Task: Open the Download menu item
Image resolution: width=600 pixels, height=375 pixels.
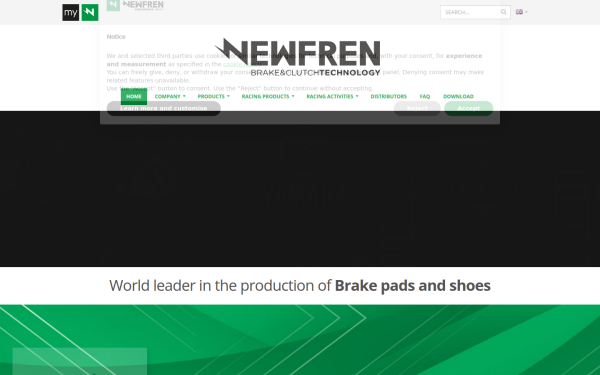Action: tap(458, 96)
